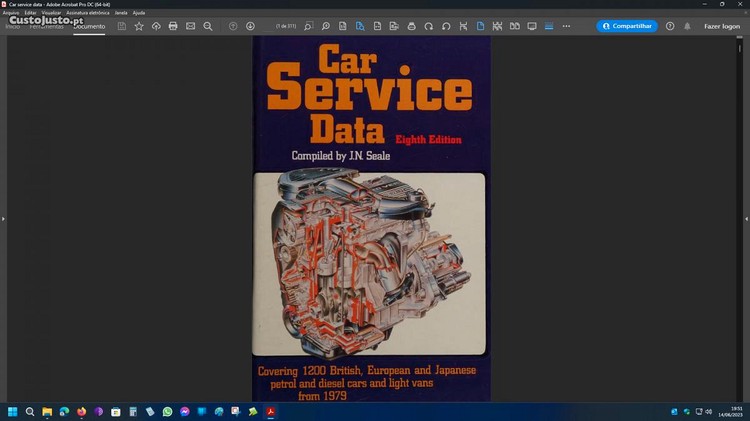Open the Arquivo menu
This screenshot has height=421, width=750.
pos(11,13)
